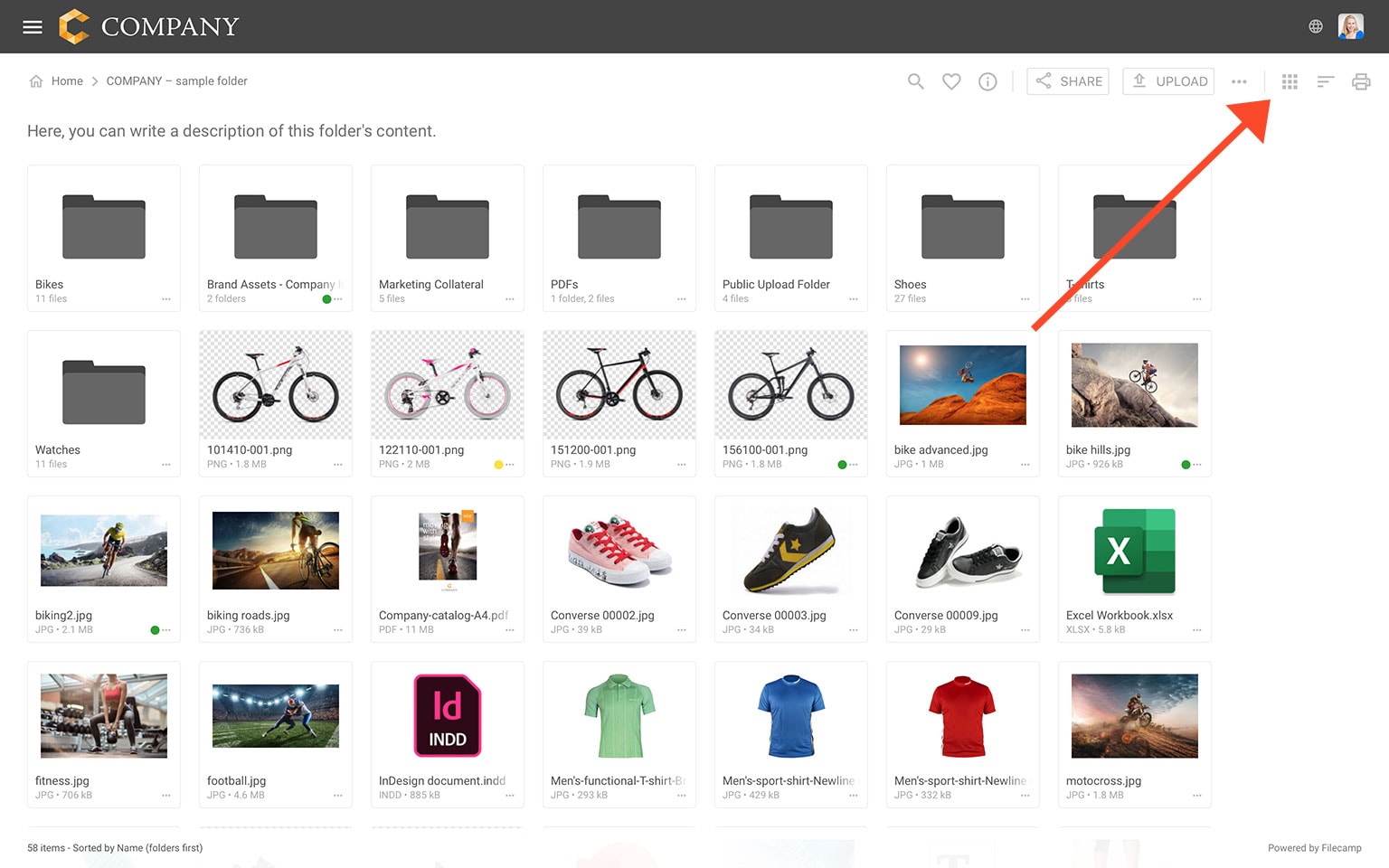Open toolbar more options ellipsis
1389x868 pixels.
[1239, 81]
